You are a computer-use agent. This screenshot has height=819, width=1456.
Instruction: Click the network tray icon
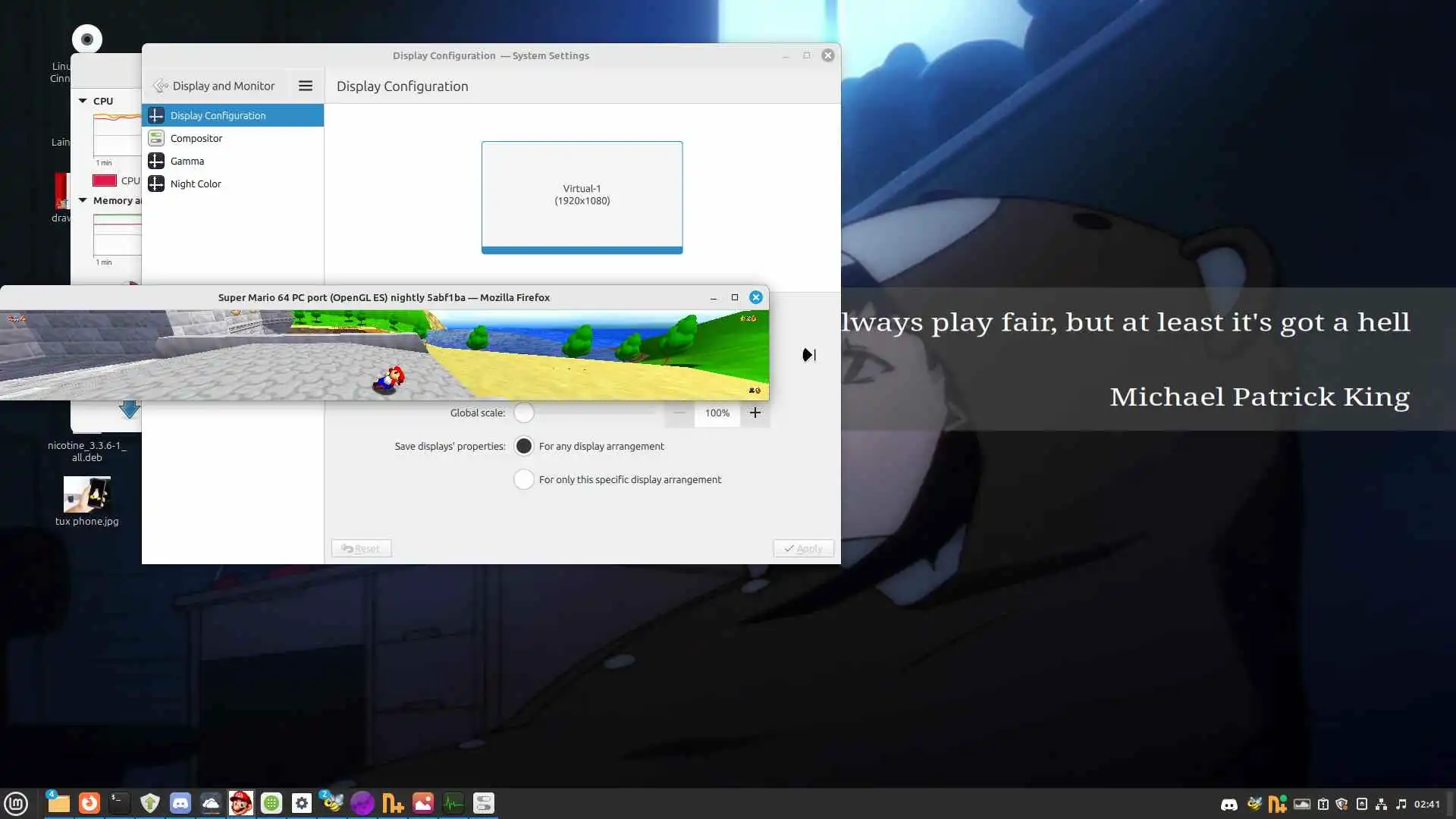[1381, 804]
